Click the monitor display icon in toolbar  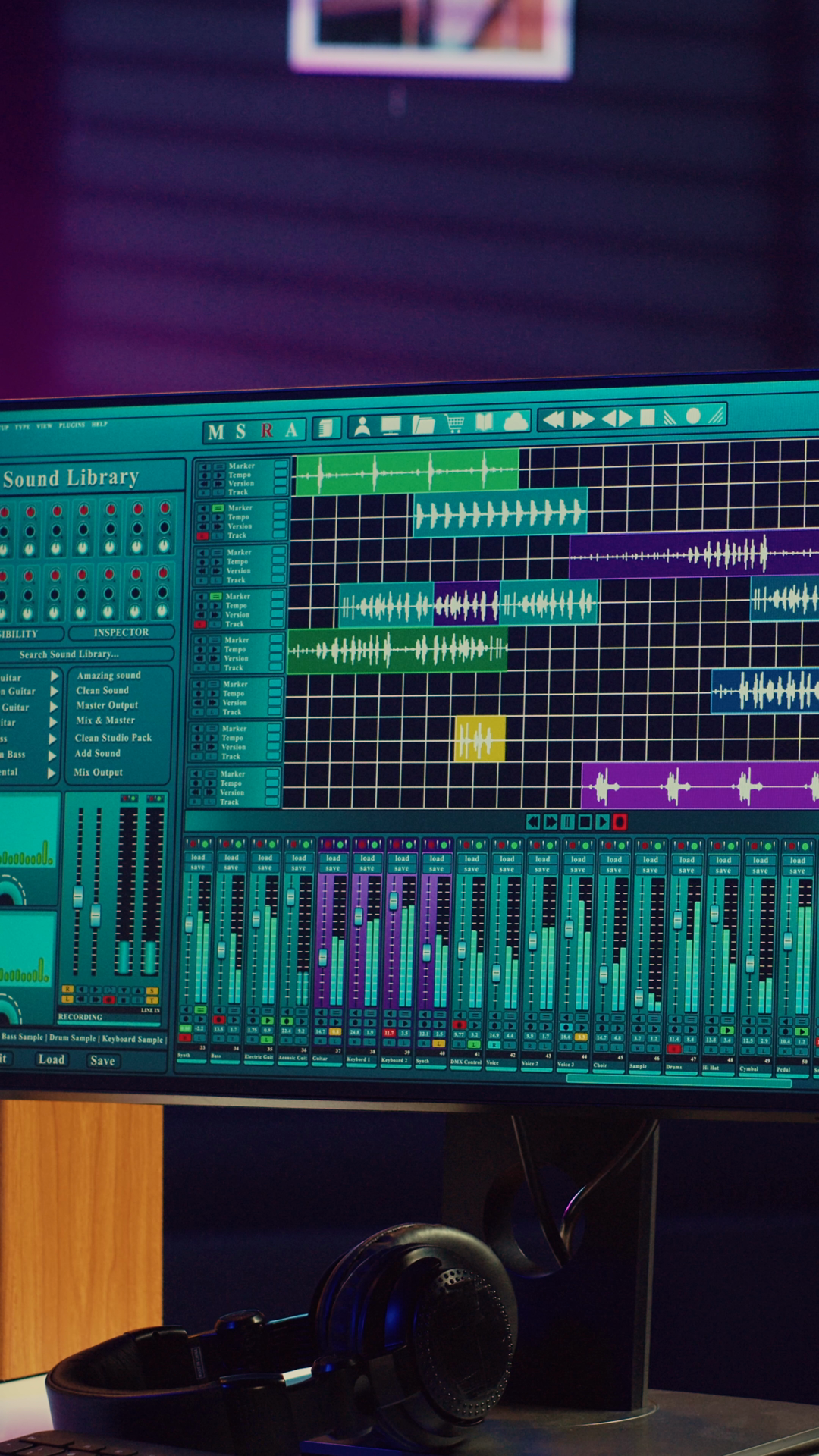pos(391,425)
